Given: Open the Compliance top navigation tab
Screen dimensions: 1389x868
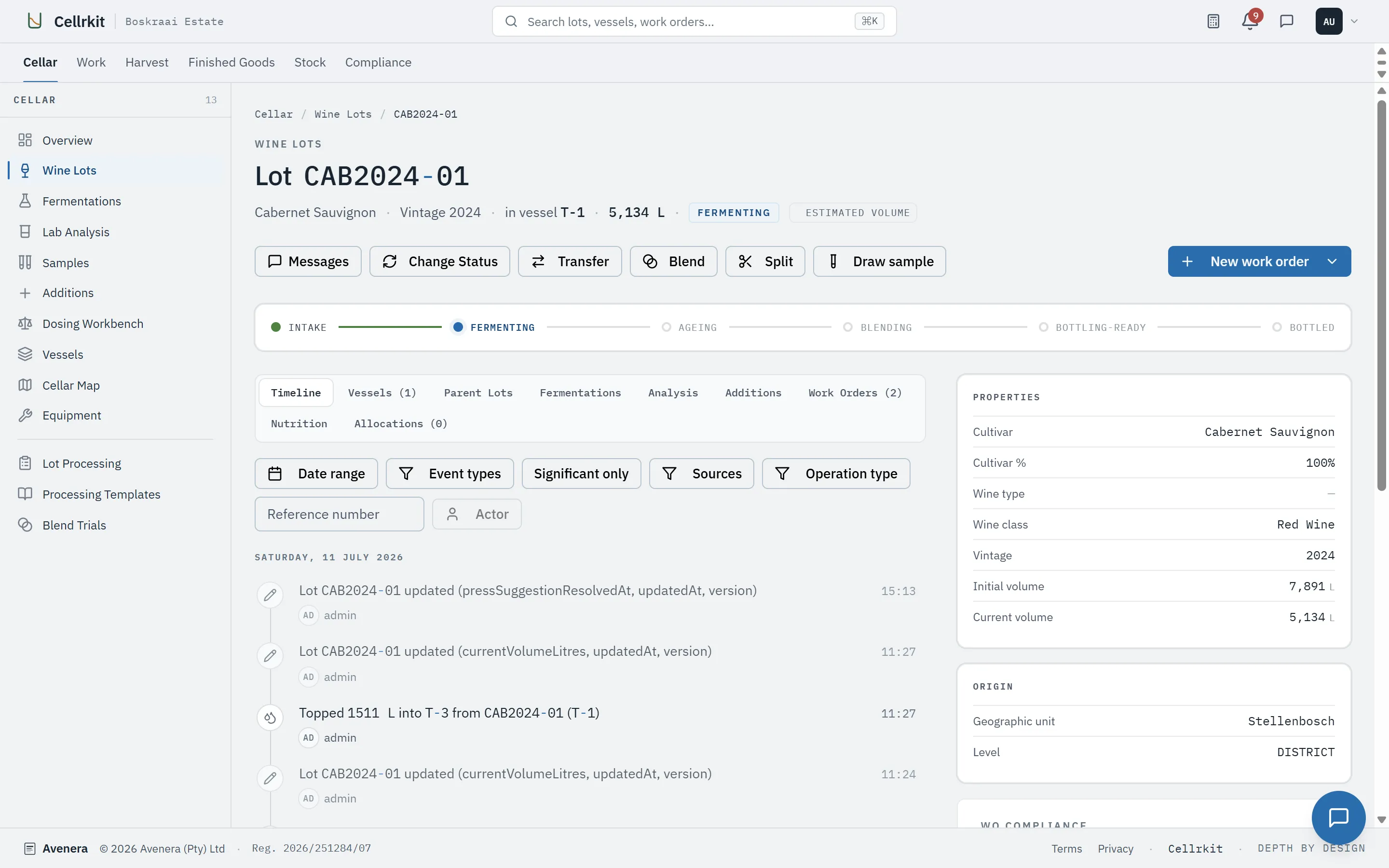Looking at the screenshot, I should 378,63.
